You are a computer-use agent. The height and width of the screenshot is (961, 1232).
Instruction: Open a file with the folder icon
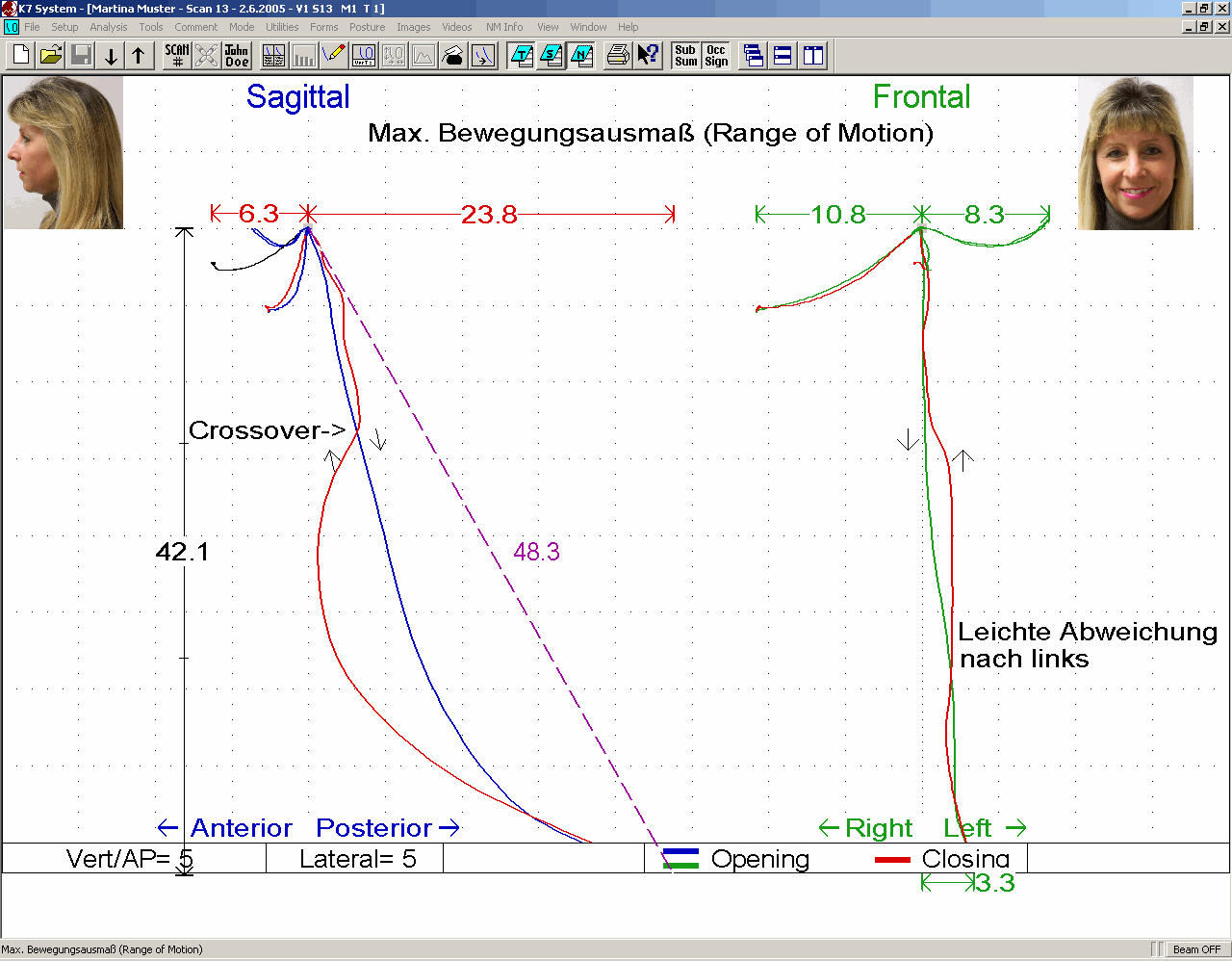point(51,56)
